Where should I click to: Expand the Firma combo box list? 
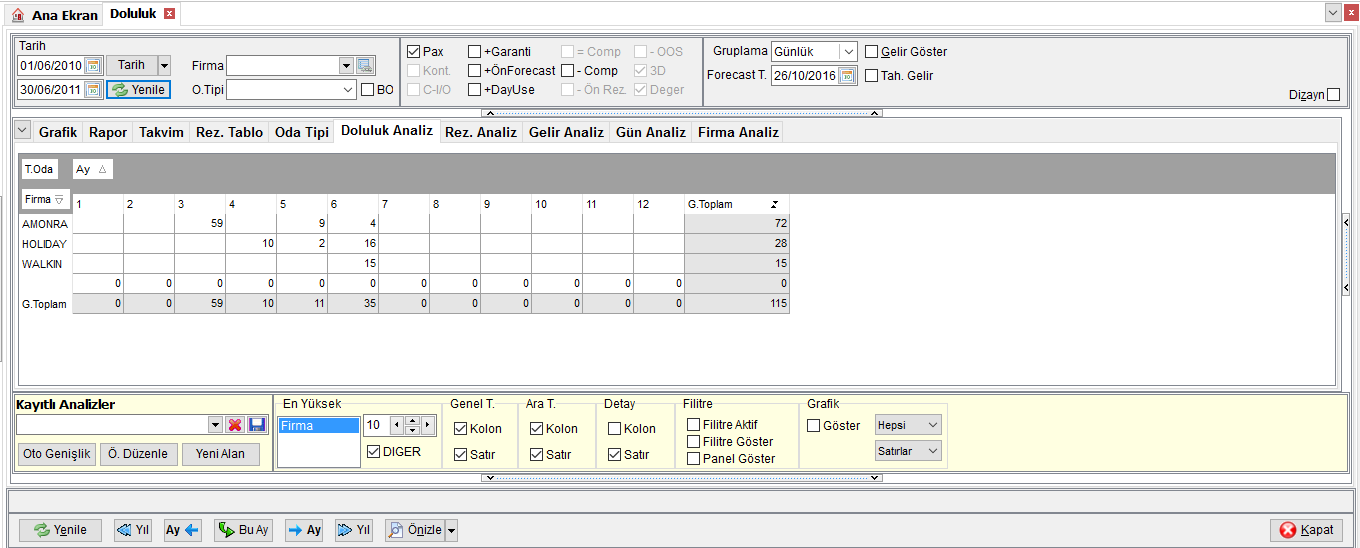click(x=346, y=65)
